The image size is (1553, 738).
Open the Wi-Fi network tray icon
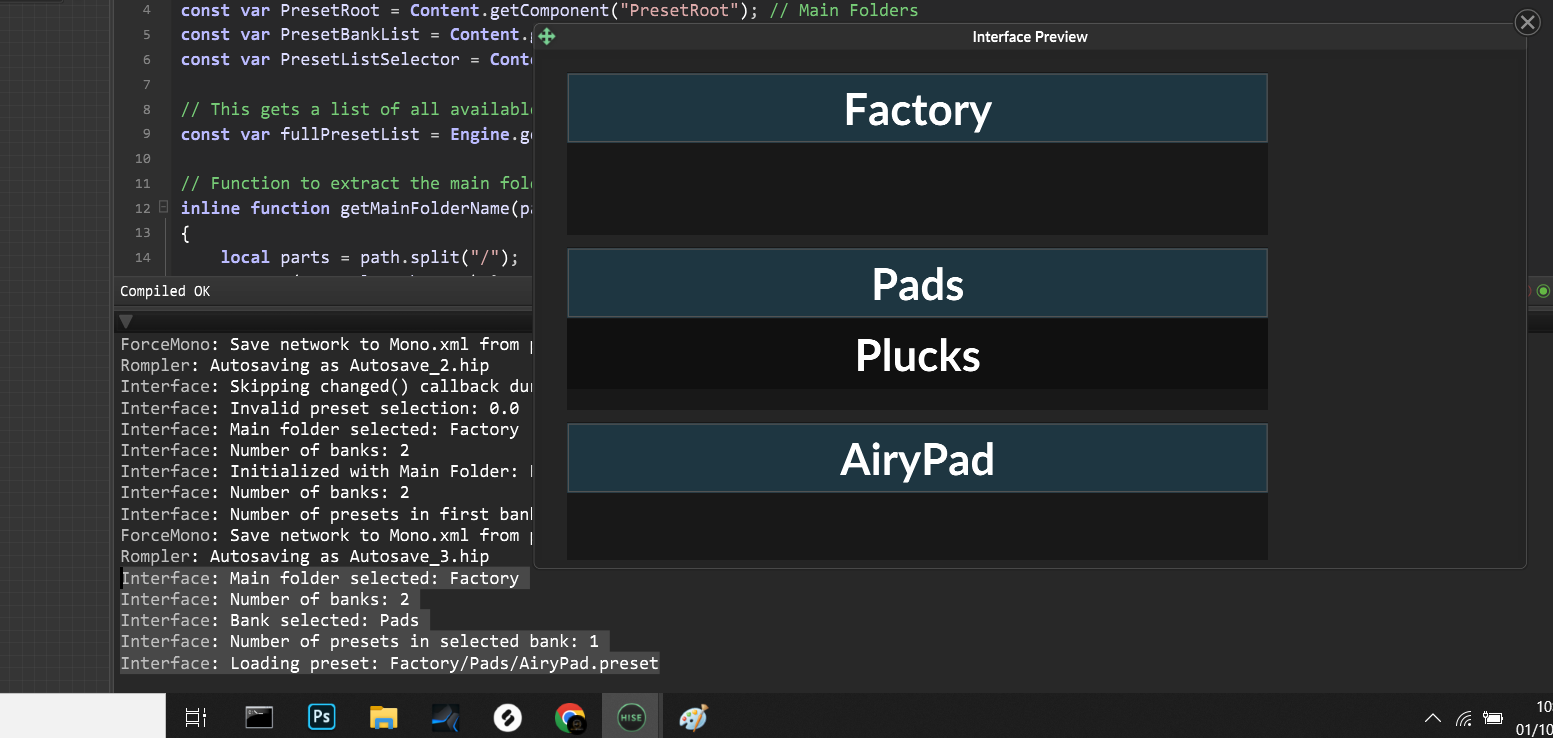click(1464, 717)
